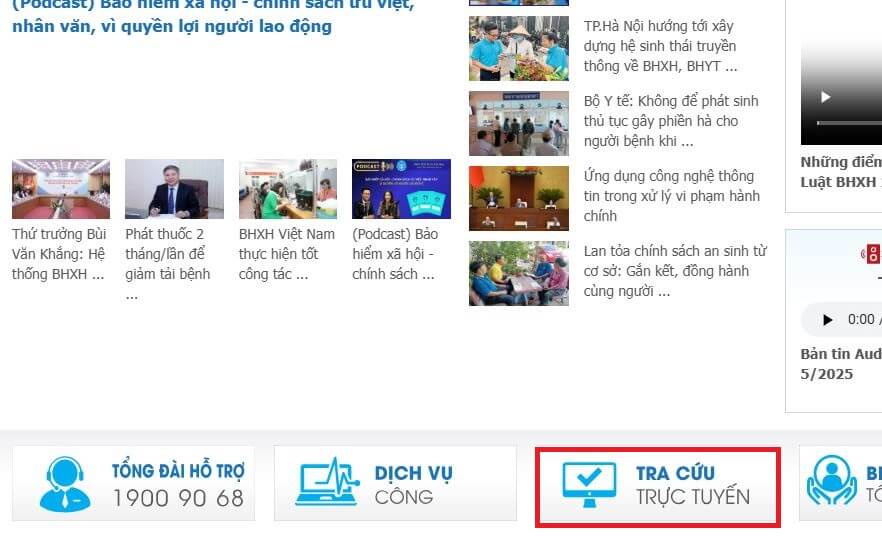Open the Podcast Bảo hiểm xã hội headline
This screenshot has height=536, width=882.
pyautogui.click(x=213, y=17)
